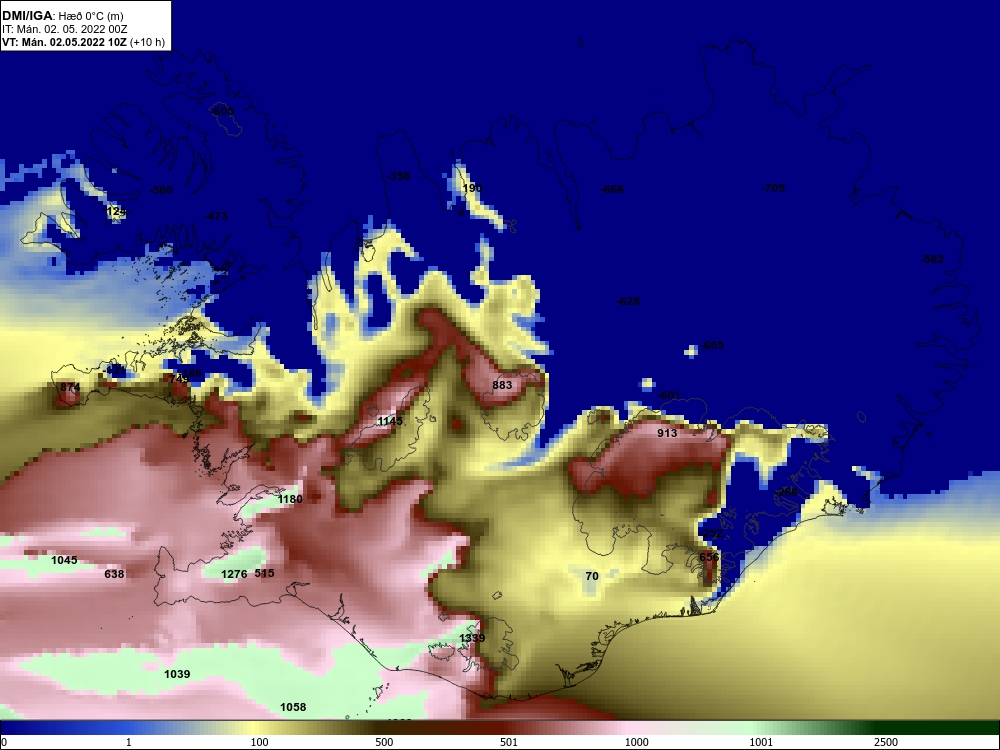Select the map value 749
The image size is (1000, 750).
179,379
